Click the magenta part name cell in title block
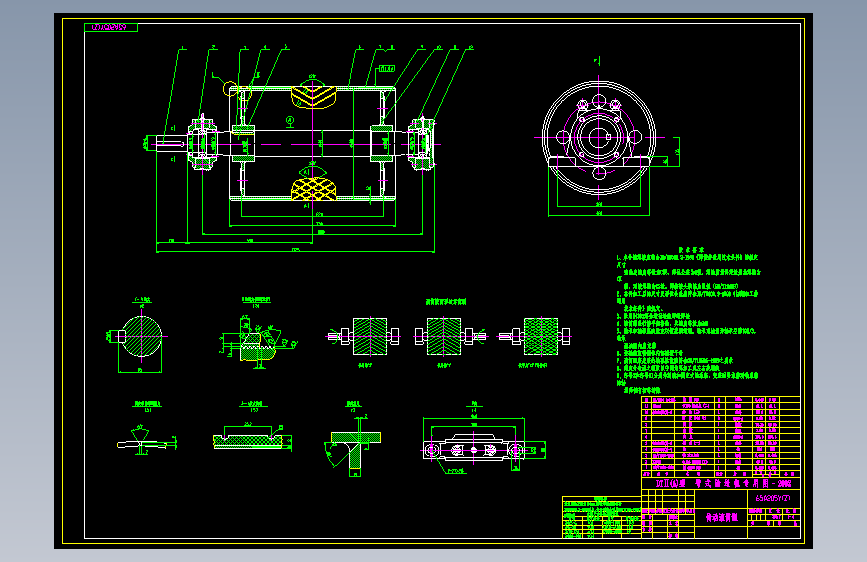 tap(721, 518)
